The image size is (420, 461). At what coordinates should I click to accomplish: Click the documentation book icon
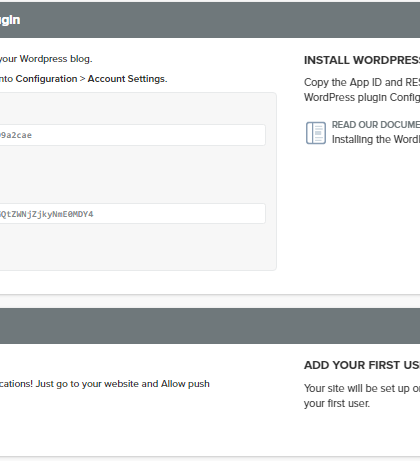click(x=316, y=133)
